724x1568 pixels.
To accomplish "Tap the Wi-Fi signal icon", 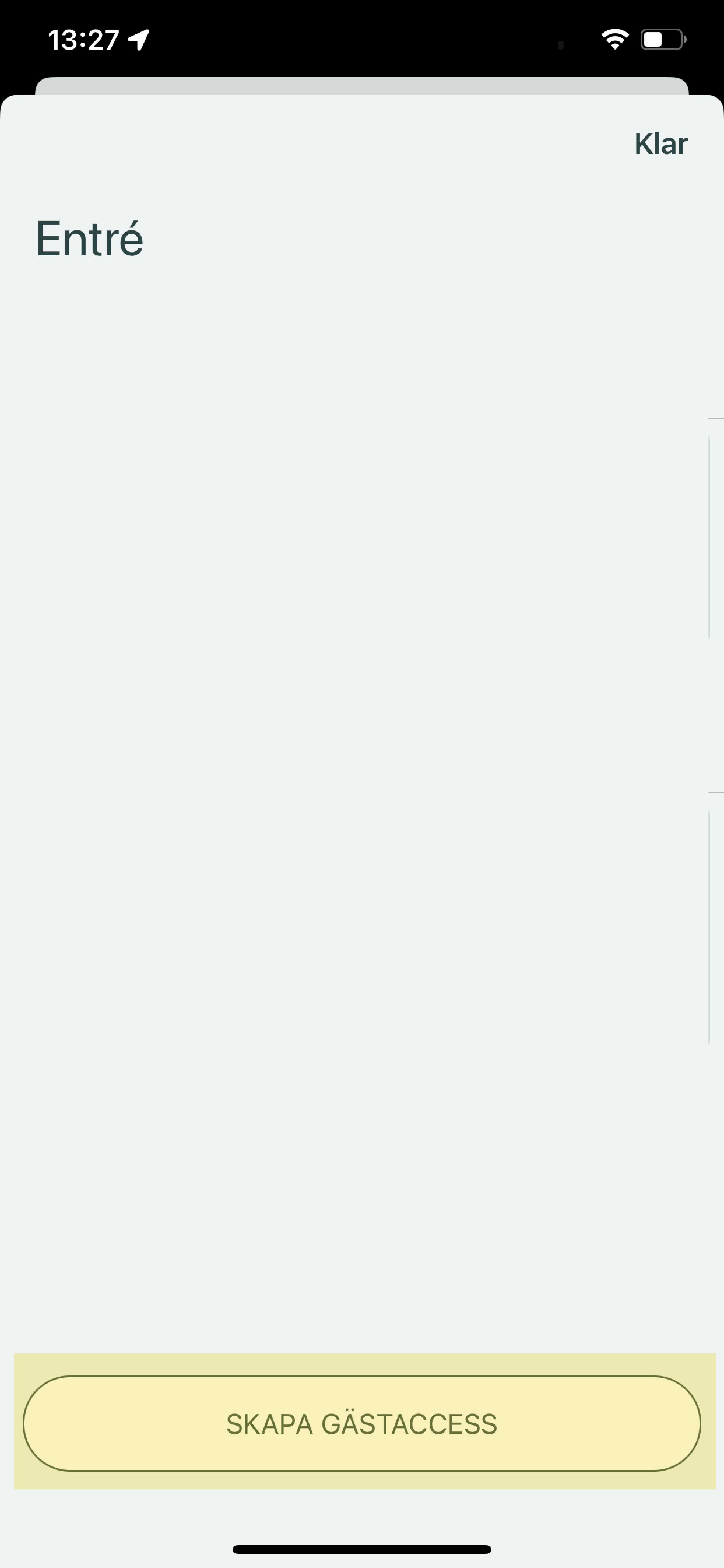I will tap(615, 40).
